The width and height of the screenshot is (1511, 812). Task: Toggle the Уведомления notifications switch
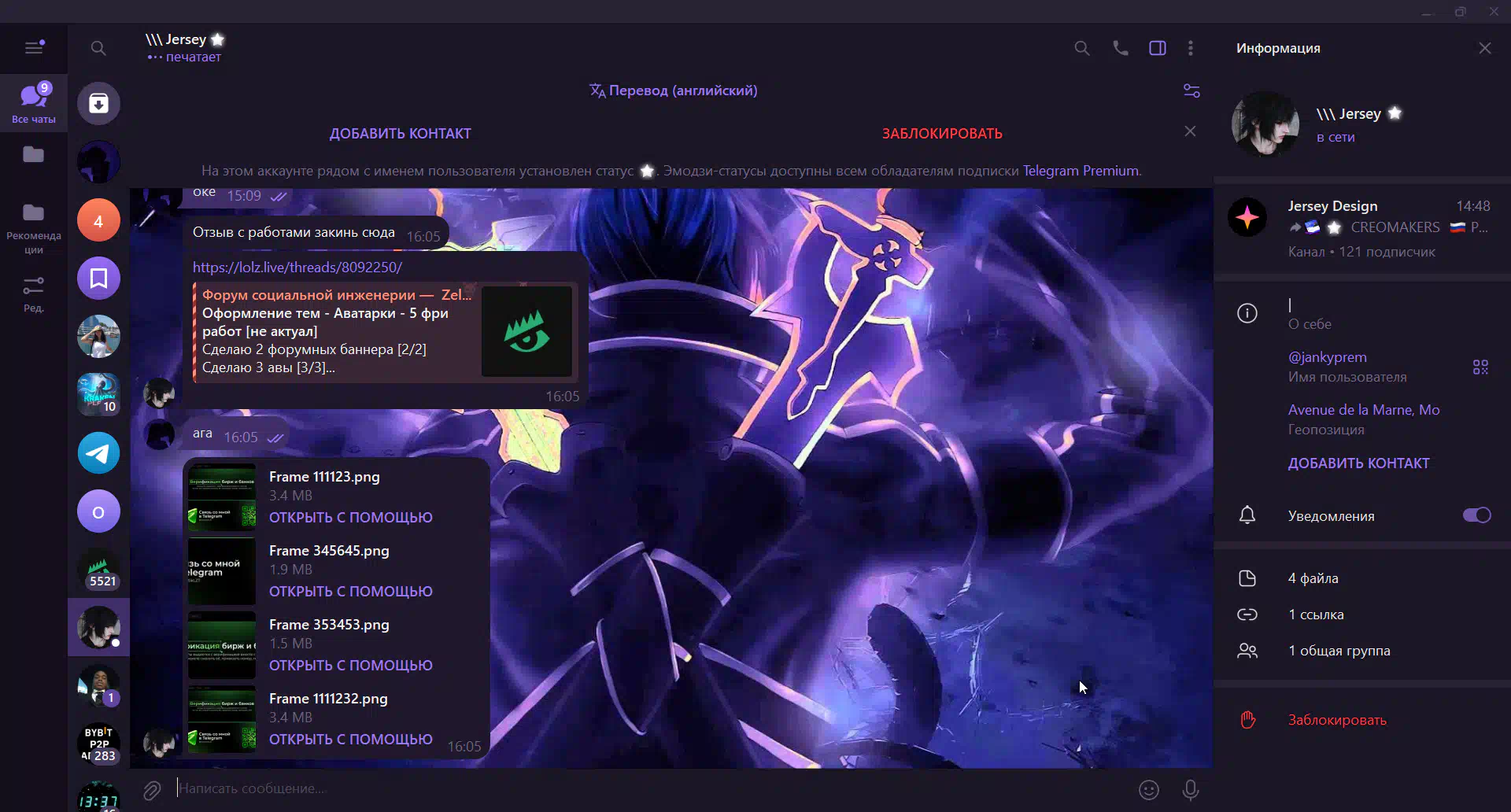coord(1476,515)
